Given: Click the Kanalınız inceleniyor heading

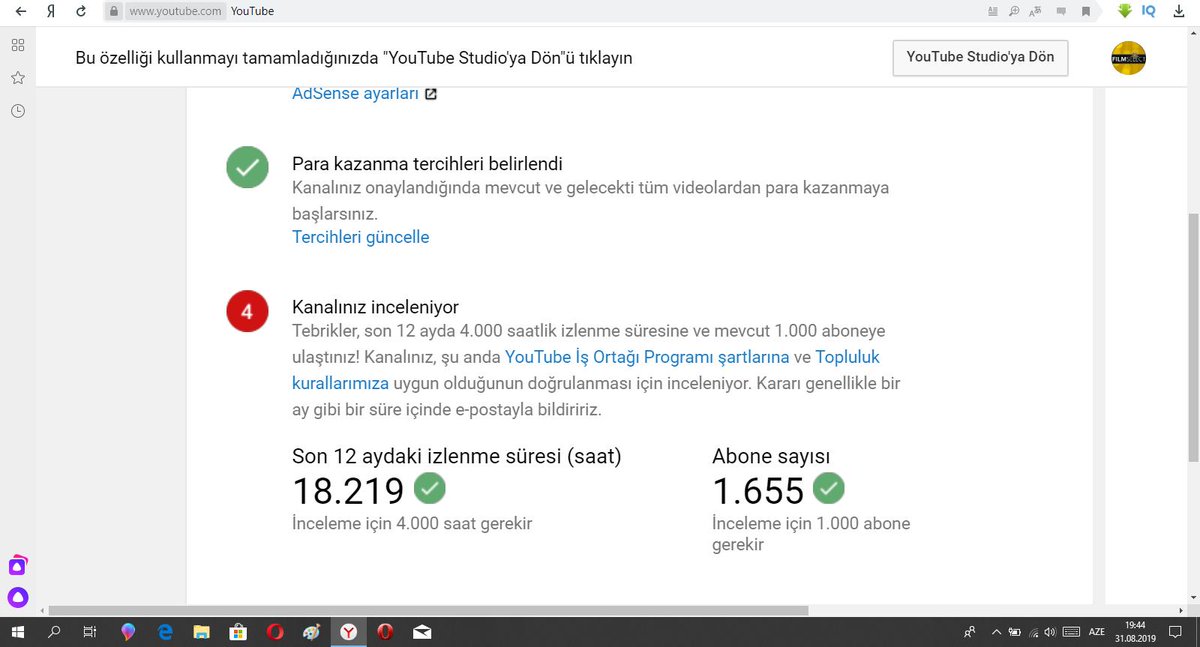Looking at the screenshot, I should 375,307.
